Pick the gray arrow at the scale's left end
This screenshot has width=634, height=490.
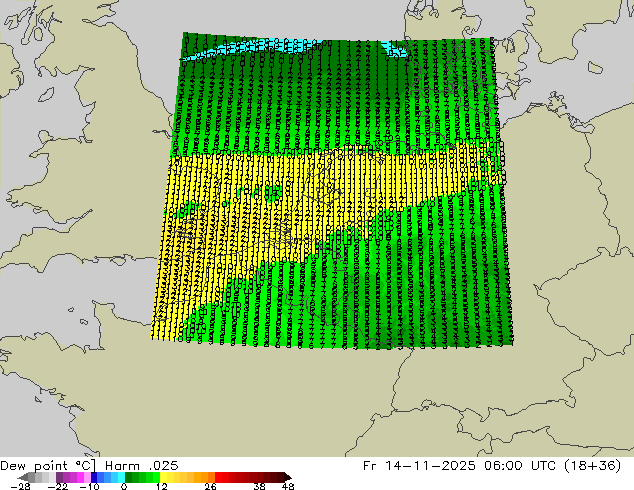click(23, 477)
